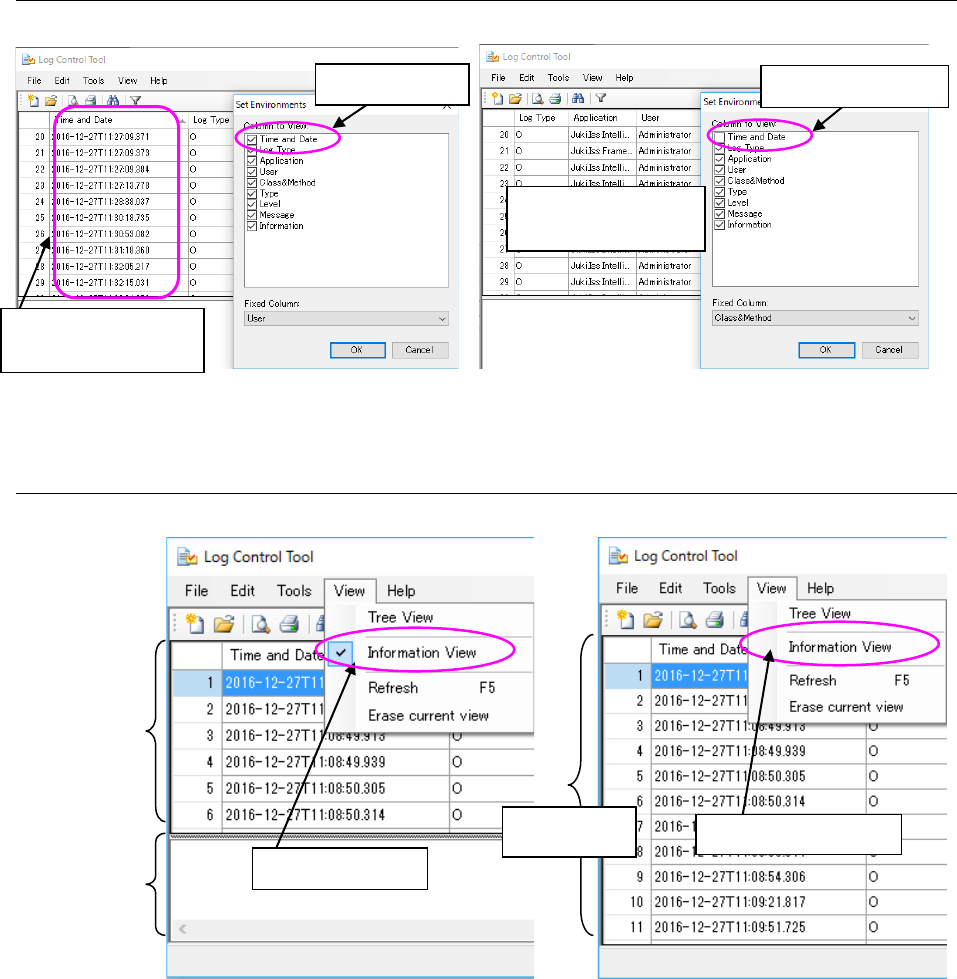Click the binoculars Find icon in upper-right window
Viewport: 957px width, 979px height.
[x=577, y=98]
